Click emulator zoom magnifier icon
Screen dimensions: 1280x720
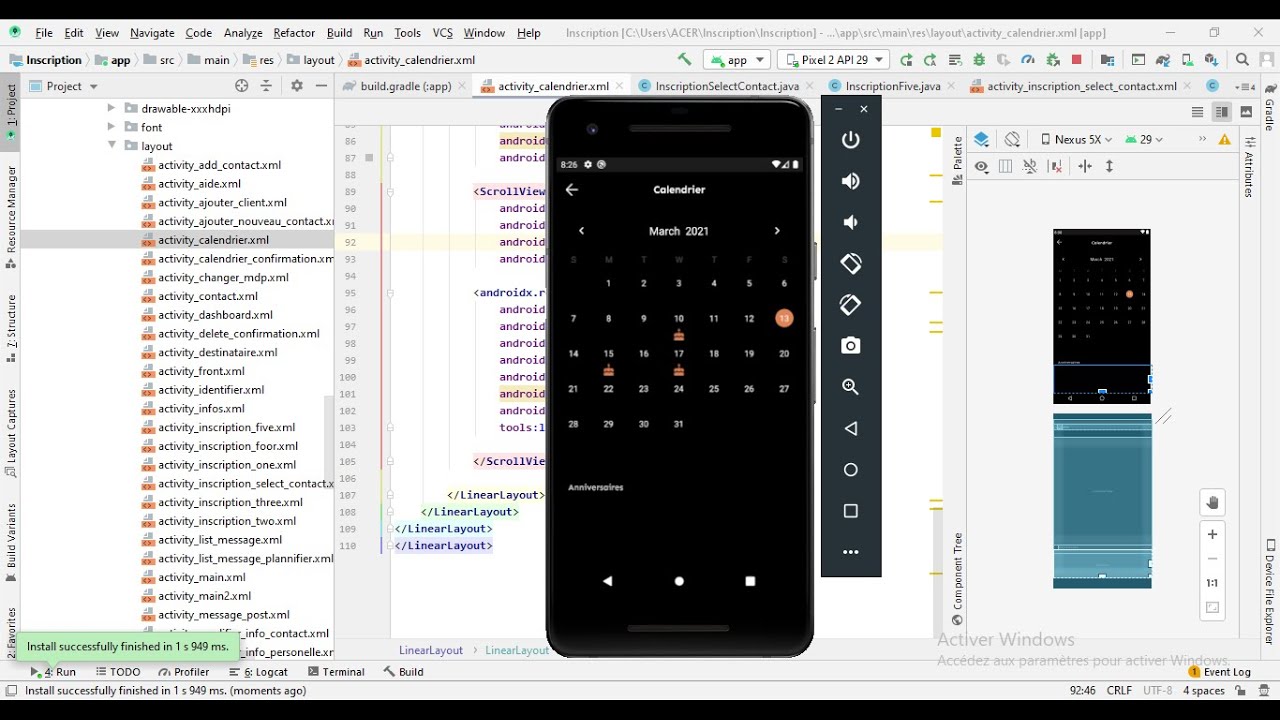click(x=851, y=387)
